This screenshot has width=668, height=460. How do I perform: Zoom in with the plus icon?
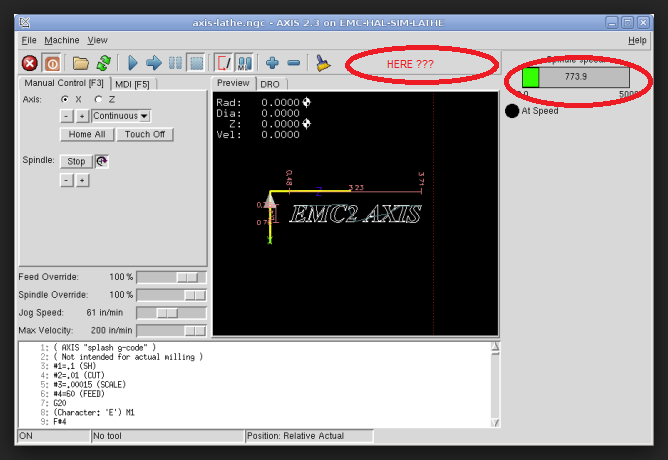point(272,63)
